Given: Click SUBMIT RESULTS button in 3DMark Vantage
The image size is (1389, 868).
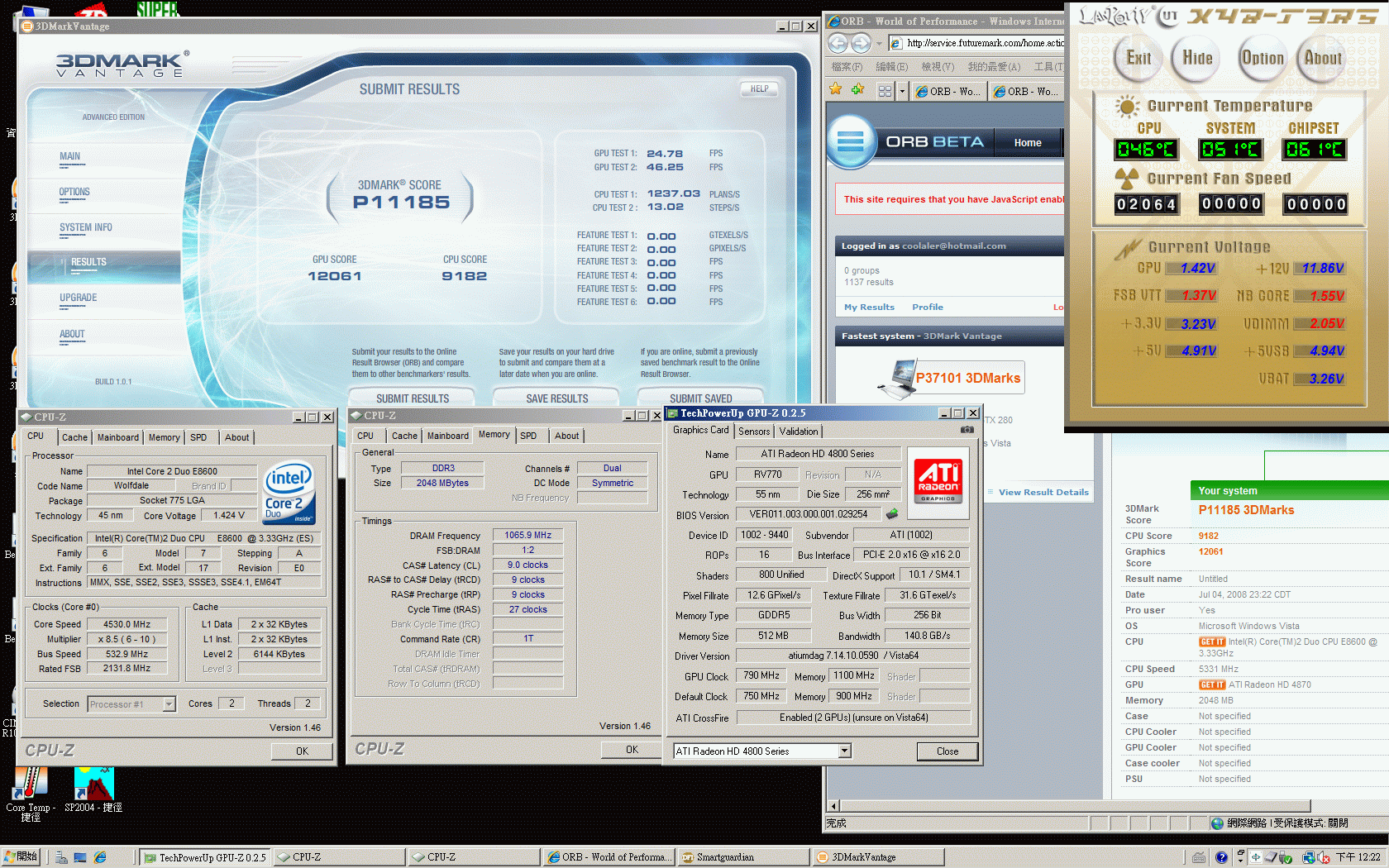Looking at the screenshot, I should pos(413,398).
